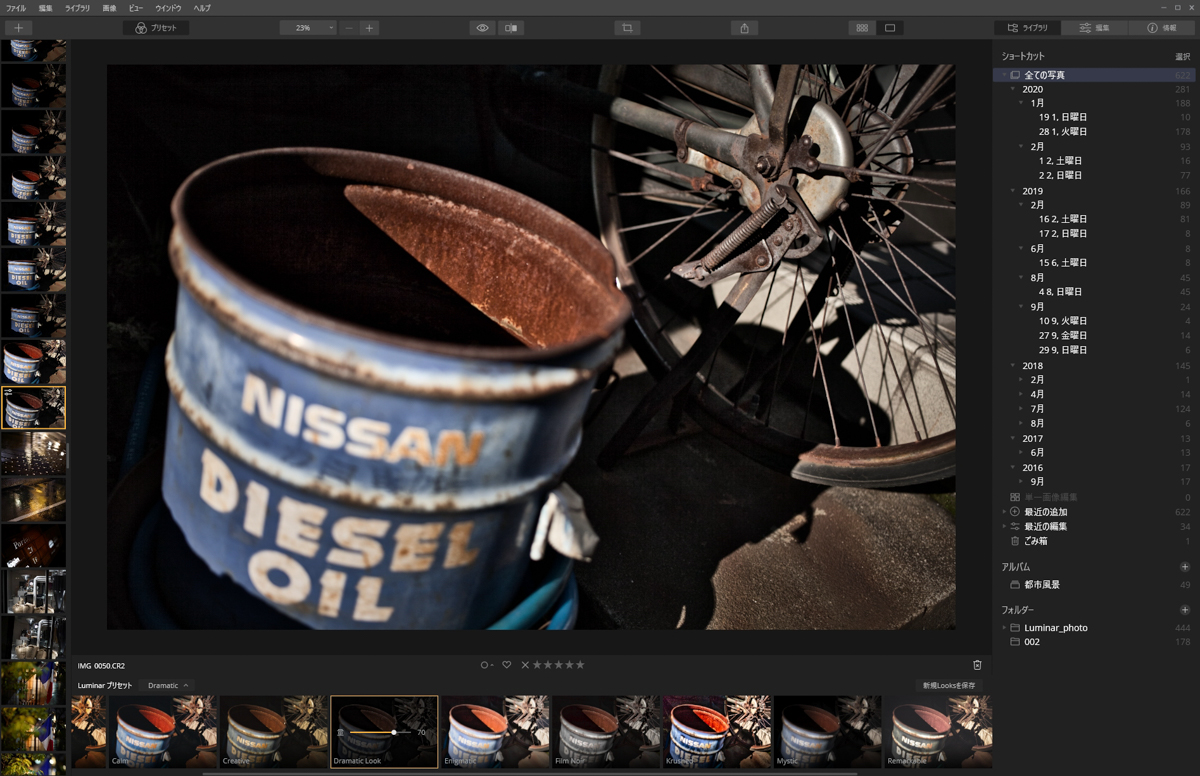
Task: Apply the Creative look preset
Action: click(273, 732)
